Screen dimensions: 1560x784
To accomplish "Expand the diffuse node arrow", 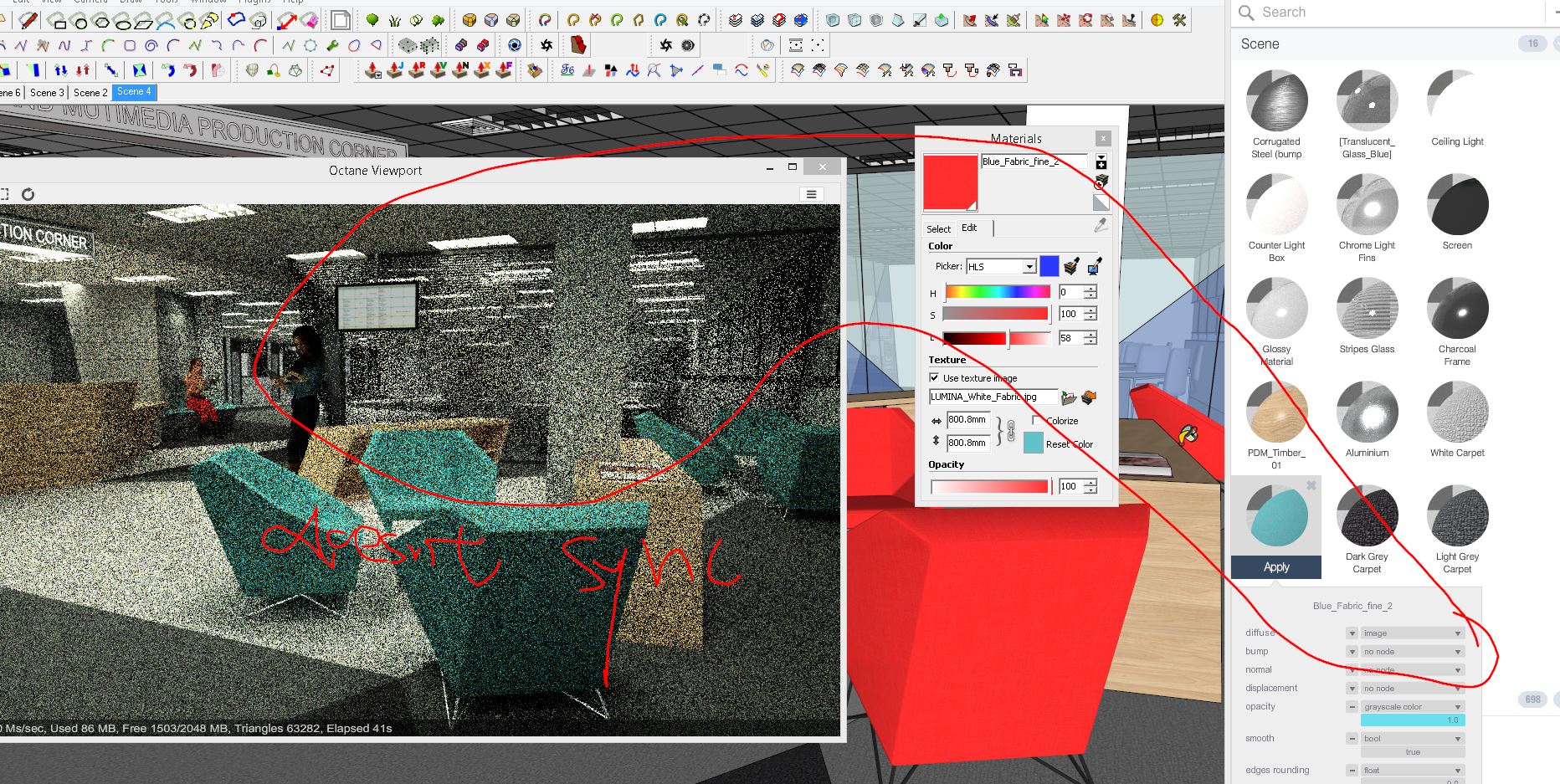I will pos(1352,633).
